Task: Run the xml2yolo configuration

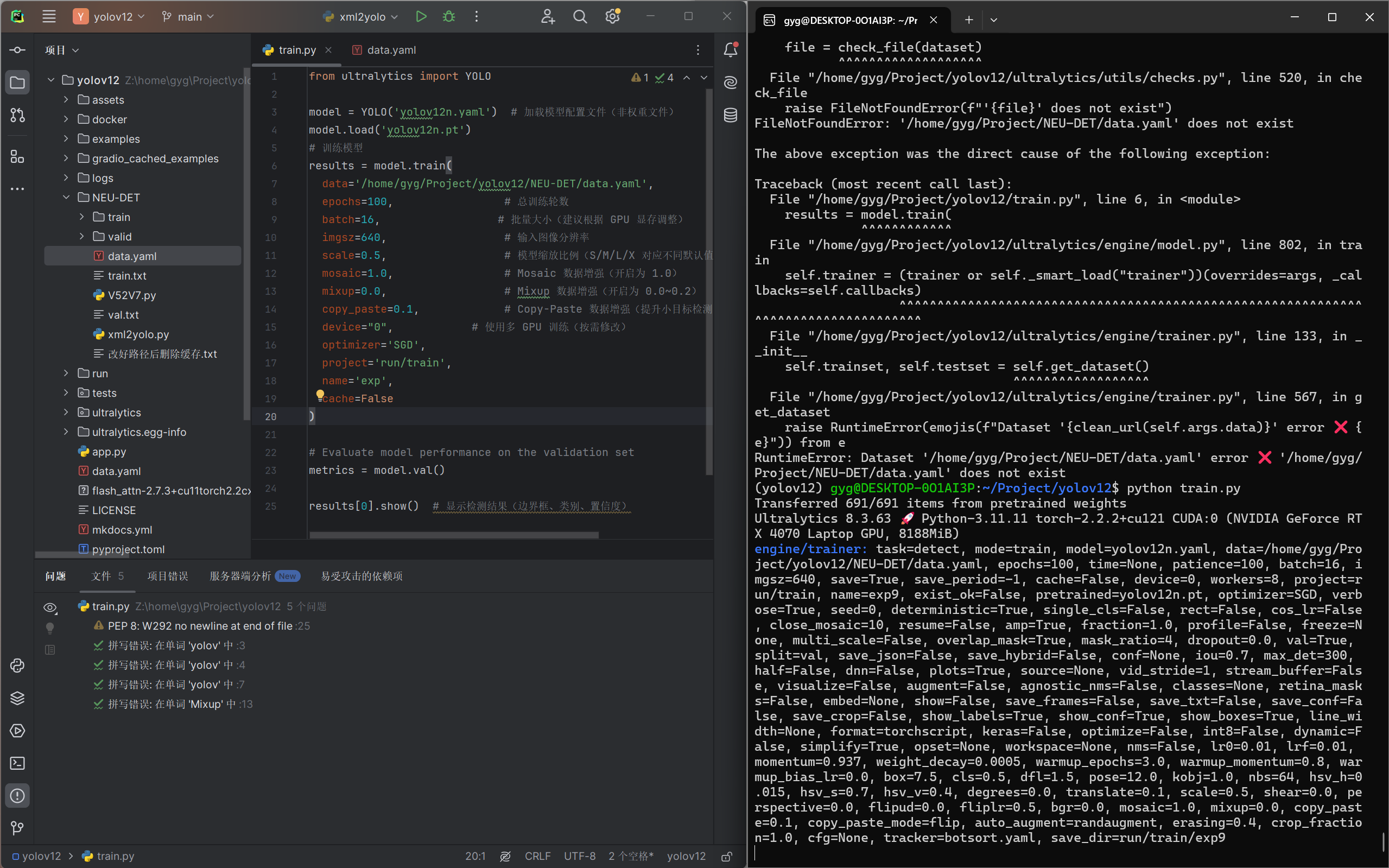Action: click(x=421, y=17)
